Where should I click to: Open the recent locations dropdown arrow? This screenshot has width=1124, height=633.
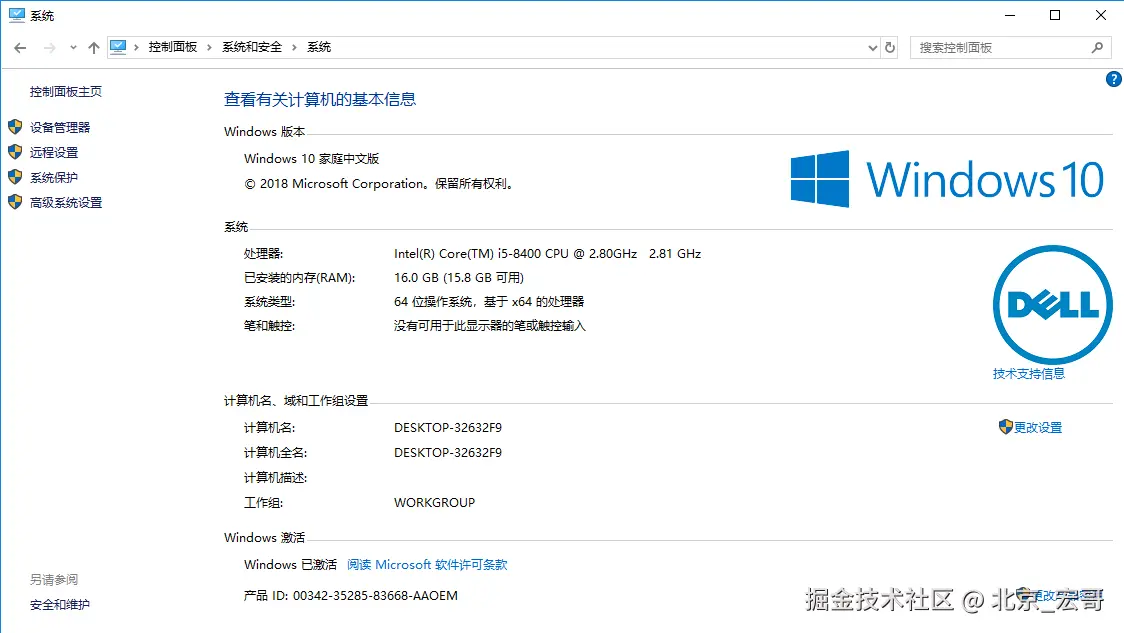pos(73,48)
